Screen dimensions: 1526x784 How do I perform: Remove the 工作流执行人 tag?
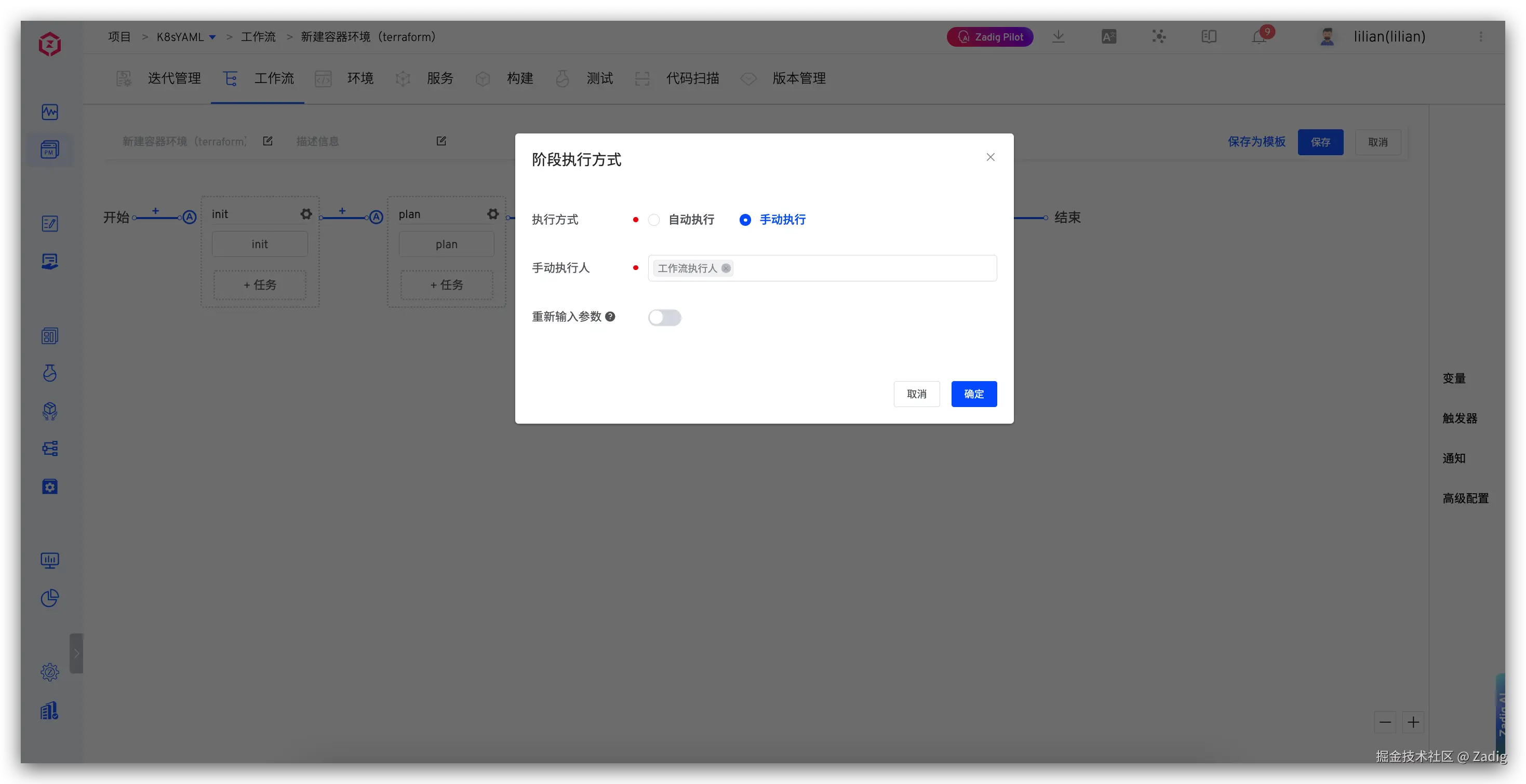tap(726, 268)
